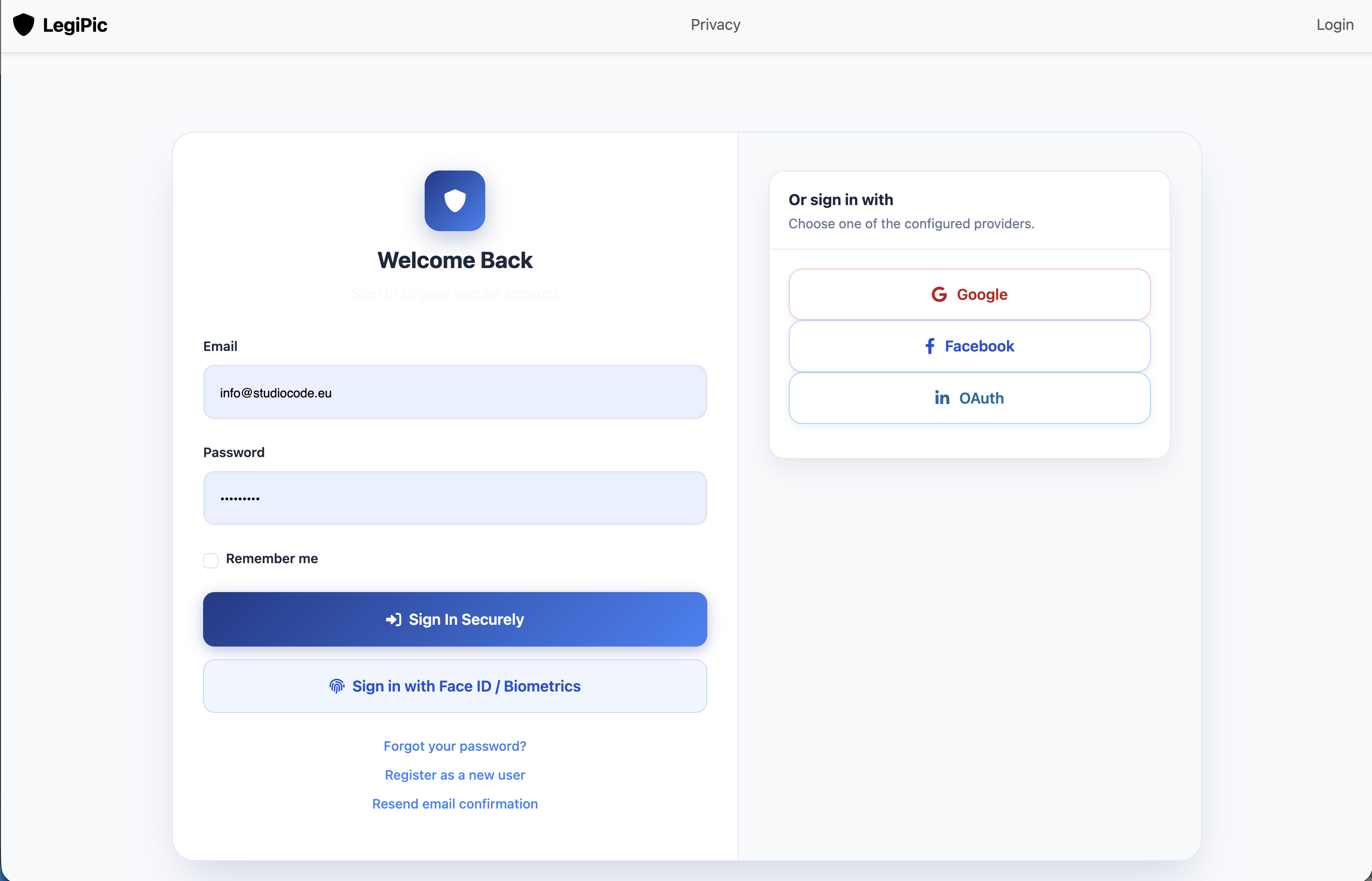Click 'Choose one of the configured providers.' text
The image size is (1372, 881).
[912, 224]
